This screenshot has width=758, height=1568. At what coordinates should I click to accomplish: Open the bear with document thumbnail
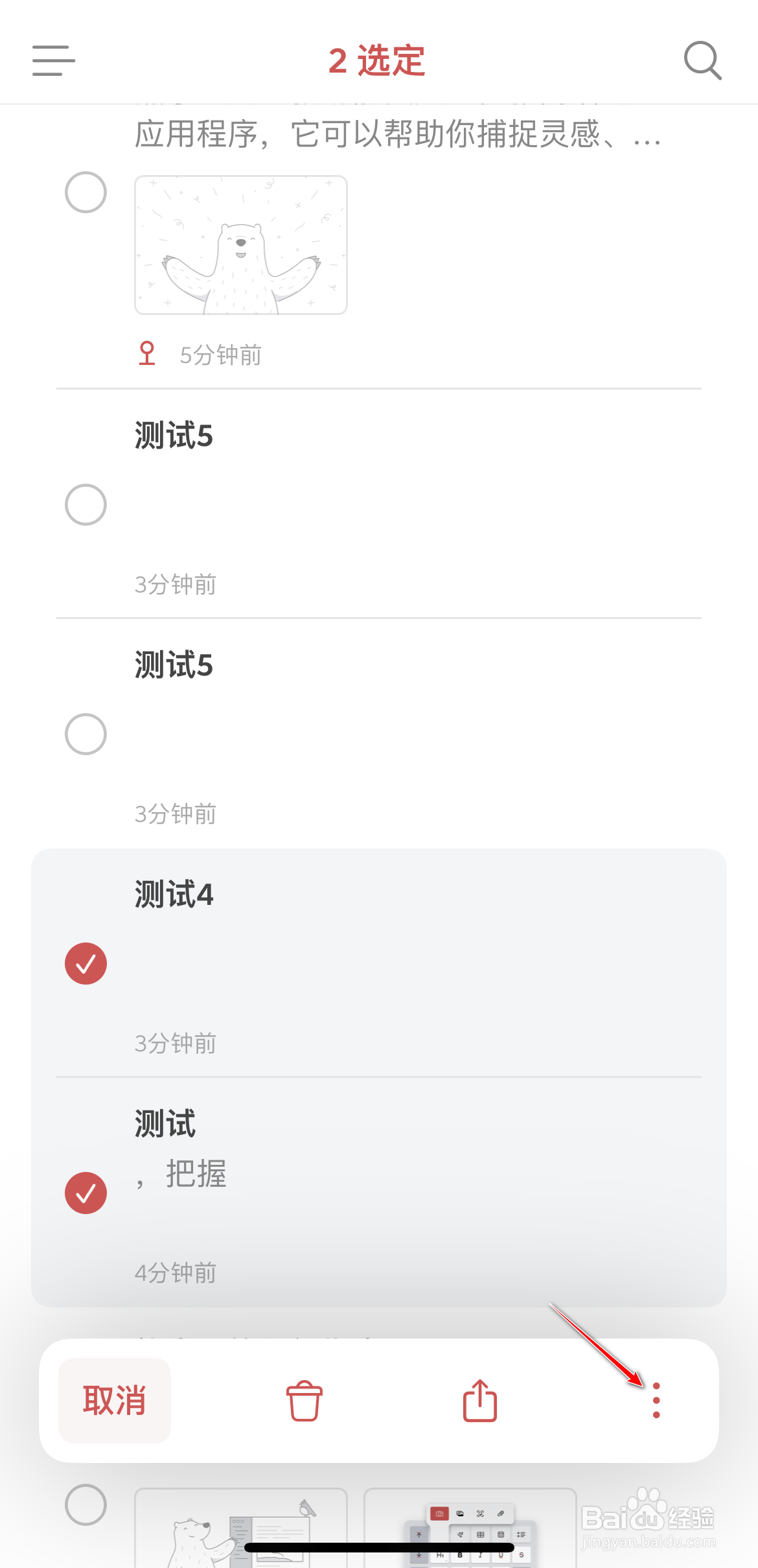click(x=241, y=1528)
